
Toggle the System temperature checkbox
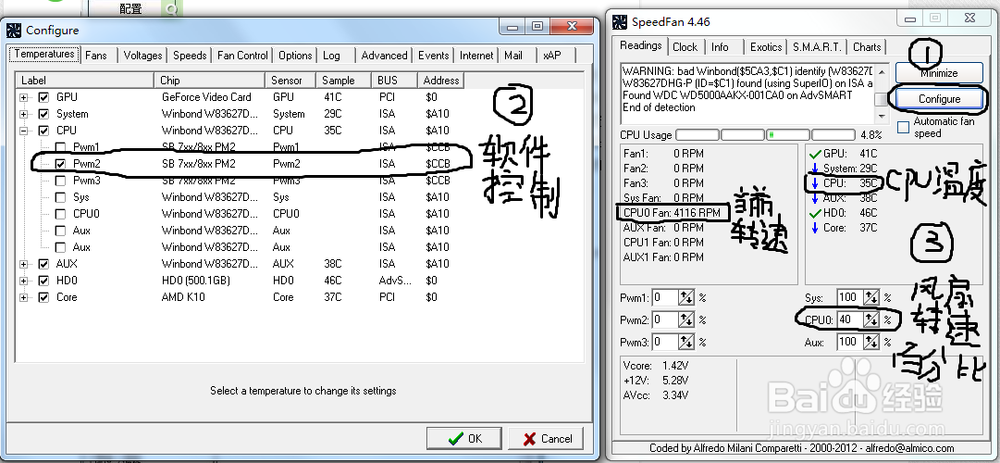(x=43, y=114)
